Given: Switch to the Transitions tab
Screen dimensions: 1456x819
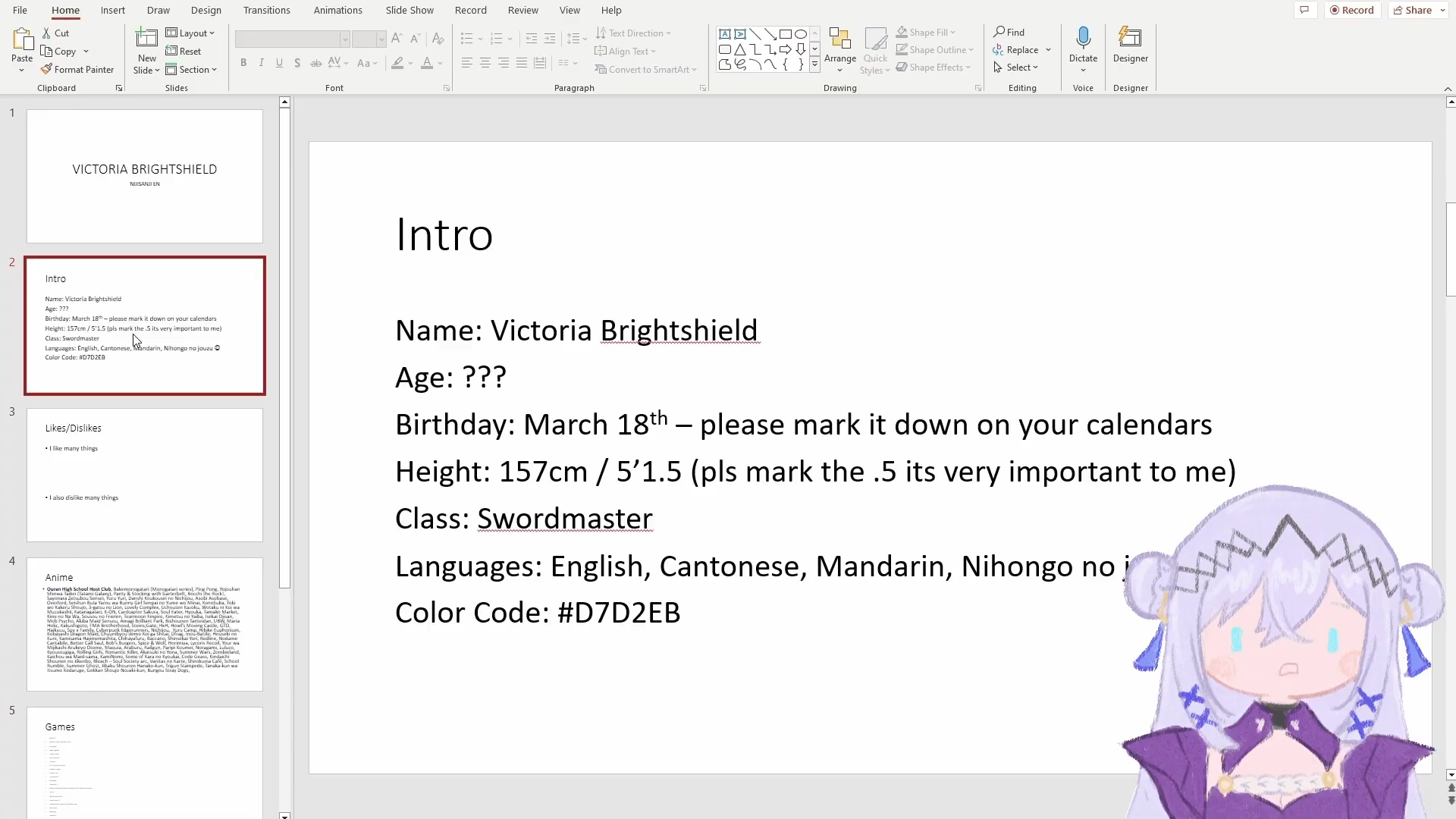Looking at the screenshot, I should 266,10.
